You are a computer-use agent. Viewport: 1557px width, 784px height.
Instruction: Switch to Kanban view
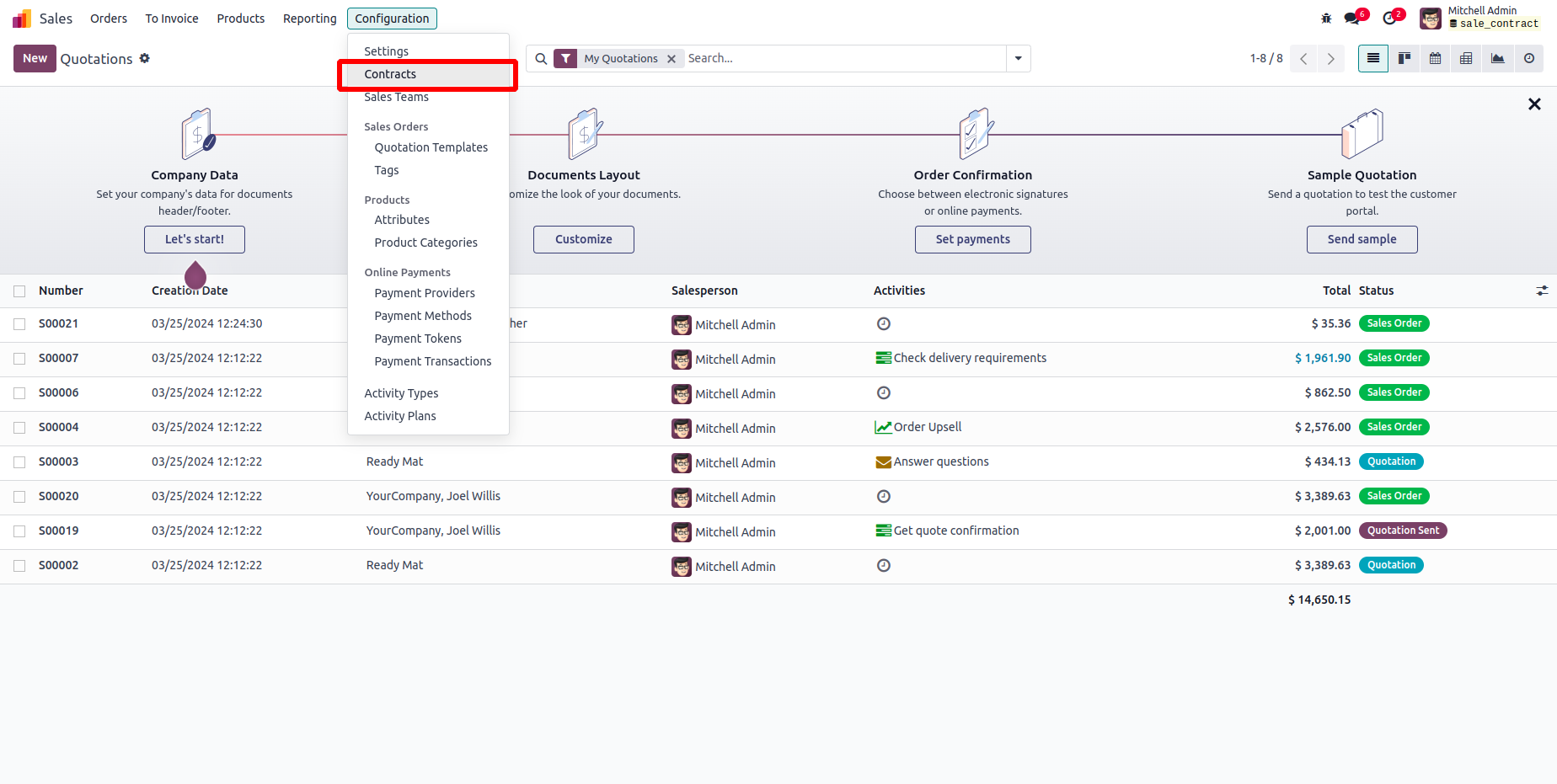1405,58
